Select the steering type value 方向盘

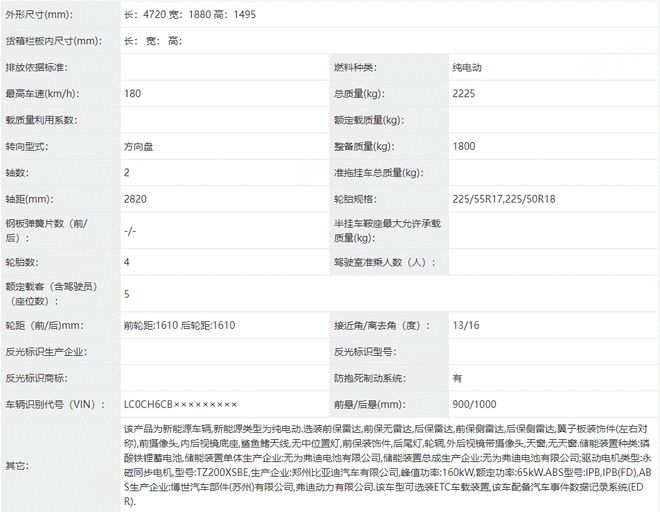pyautogui.click(x=138, y=147)
